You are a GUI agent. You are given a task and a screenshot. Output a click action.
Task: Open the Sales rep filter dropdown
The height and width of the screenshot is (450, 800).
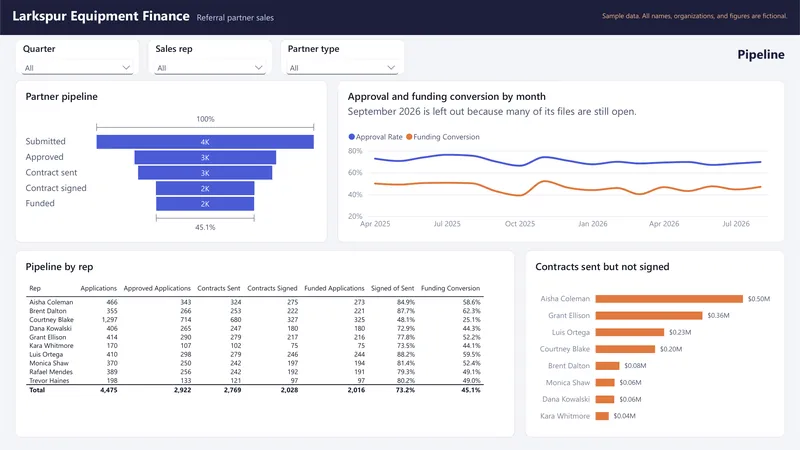pos(209,67)
